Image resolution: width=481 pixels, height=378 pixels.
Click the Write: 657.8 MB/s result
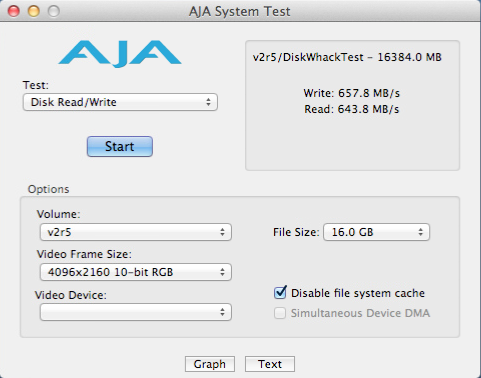pyautogui.click(x=352, y=93)
